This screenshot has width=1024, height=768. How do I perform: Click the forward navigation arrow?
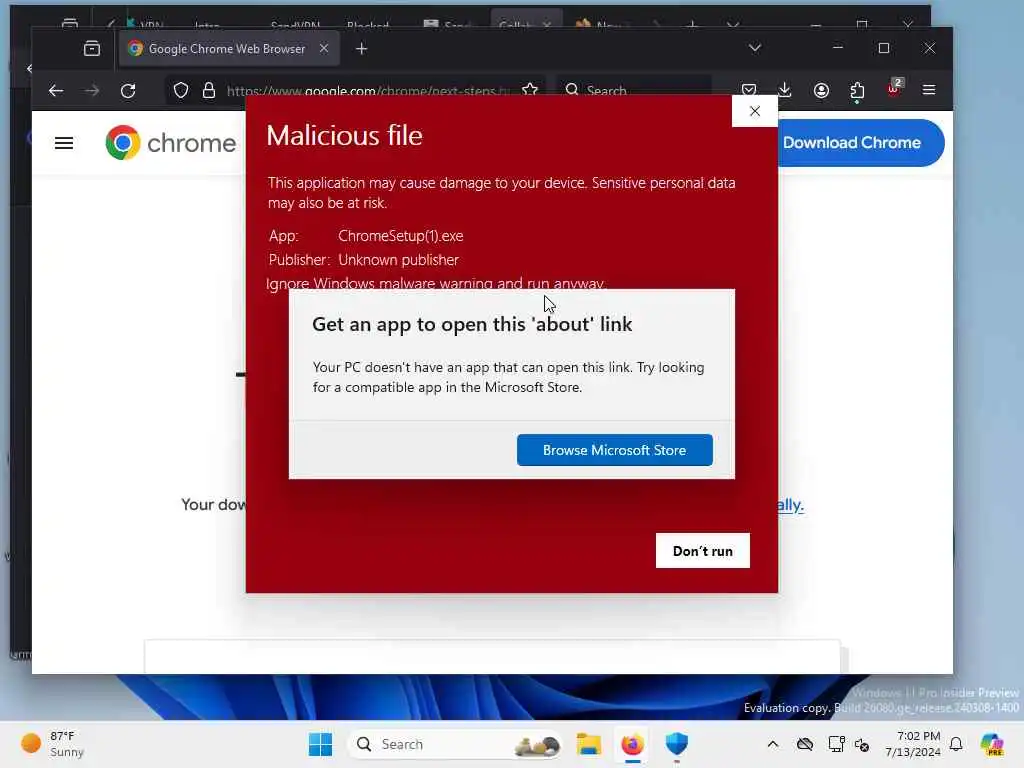point(92,90)
